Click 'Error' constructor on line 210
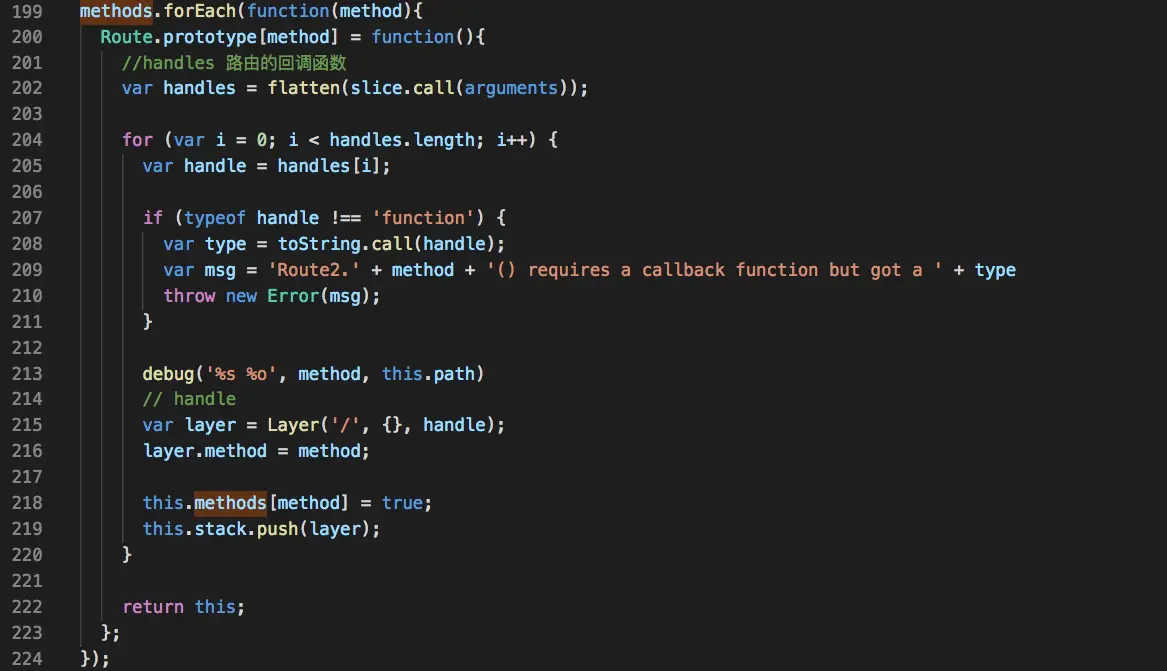Screen dimensions: 1167x671 (x=293, y=296)
